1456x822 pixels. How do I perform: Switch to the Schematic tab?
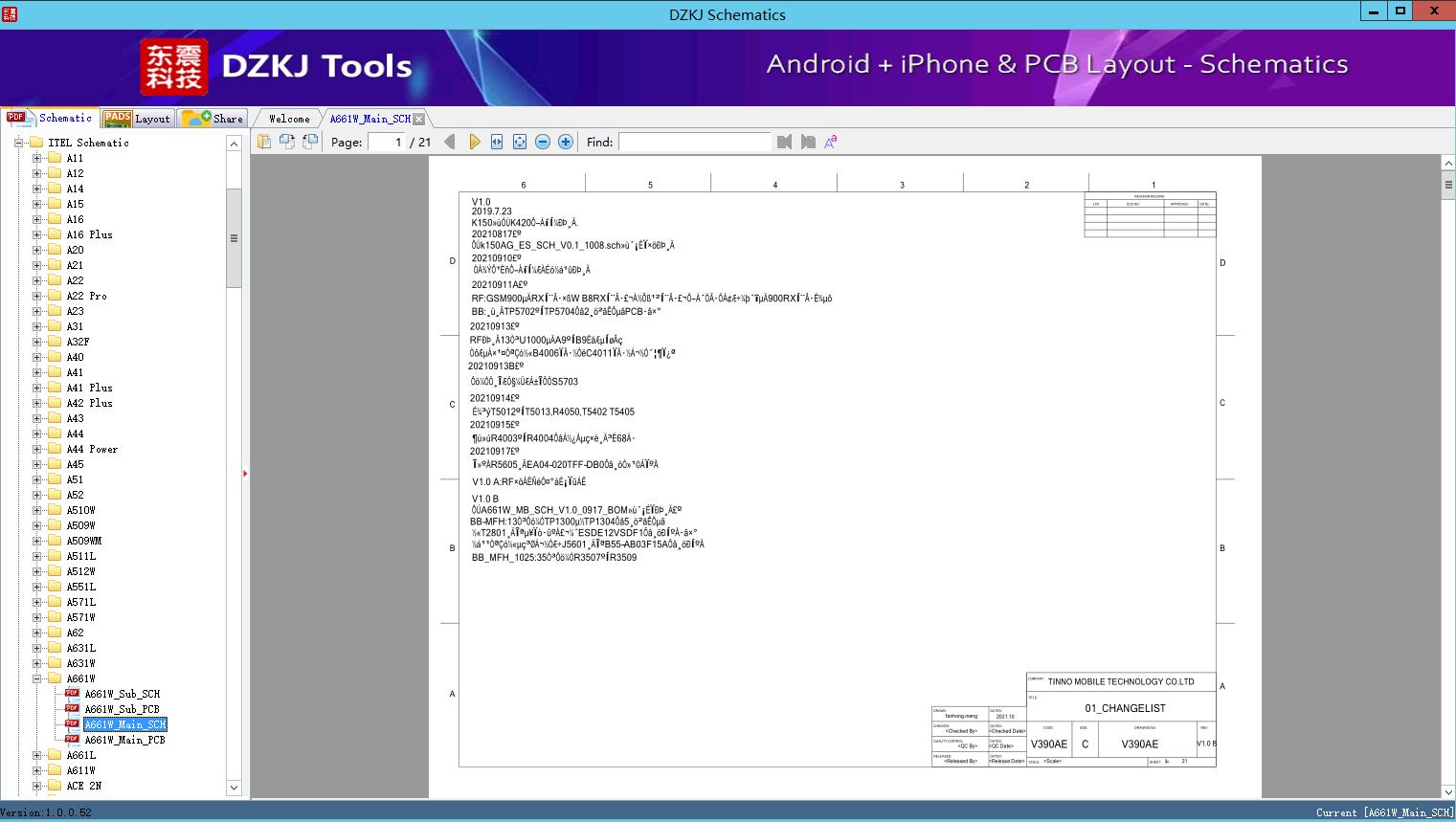click(x=50, y=118)
